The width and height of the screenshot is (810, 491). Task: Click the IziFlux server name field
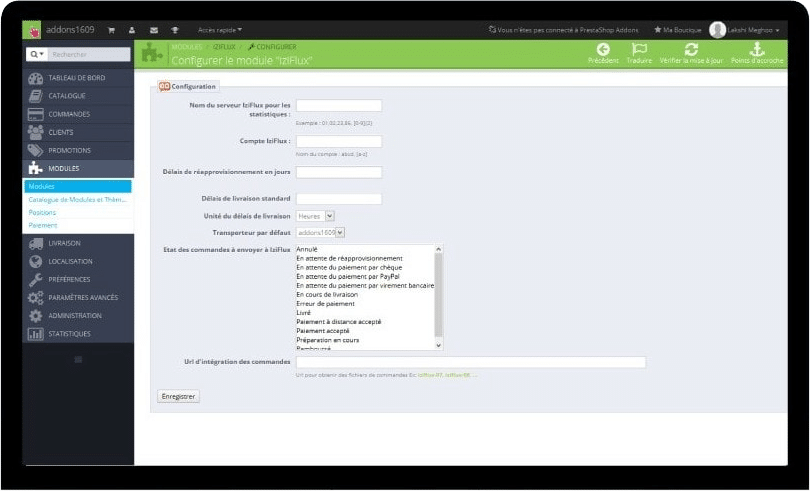click(x=339, y=106)
